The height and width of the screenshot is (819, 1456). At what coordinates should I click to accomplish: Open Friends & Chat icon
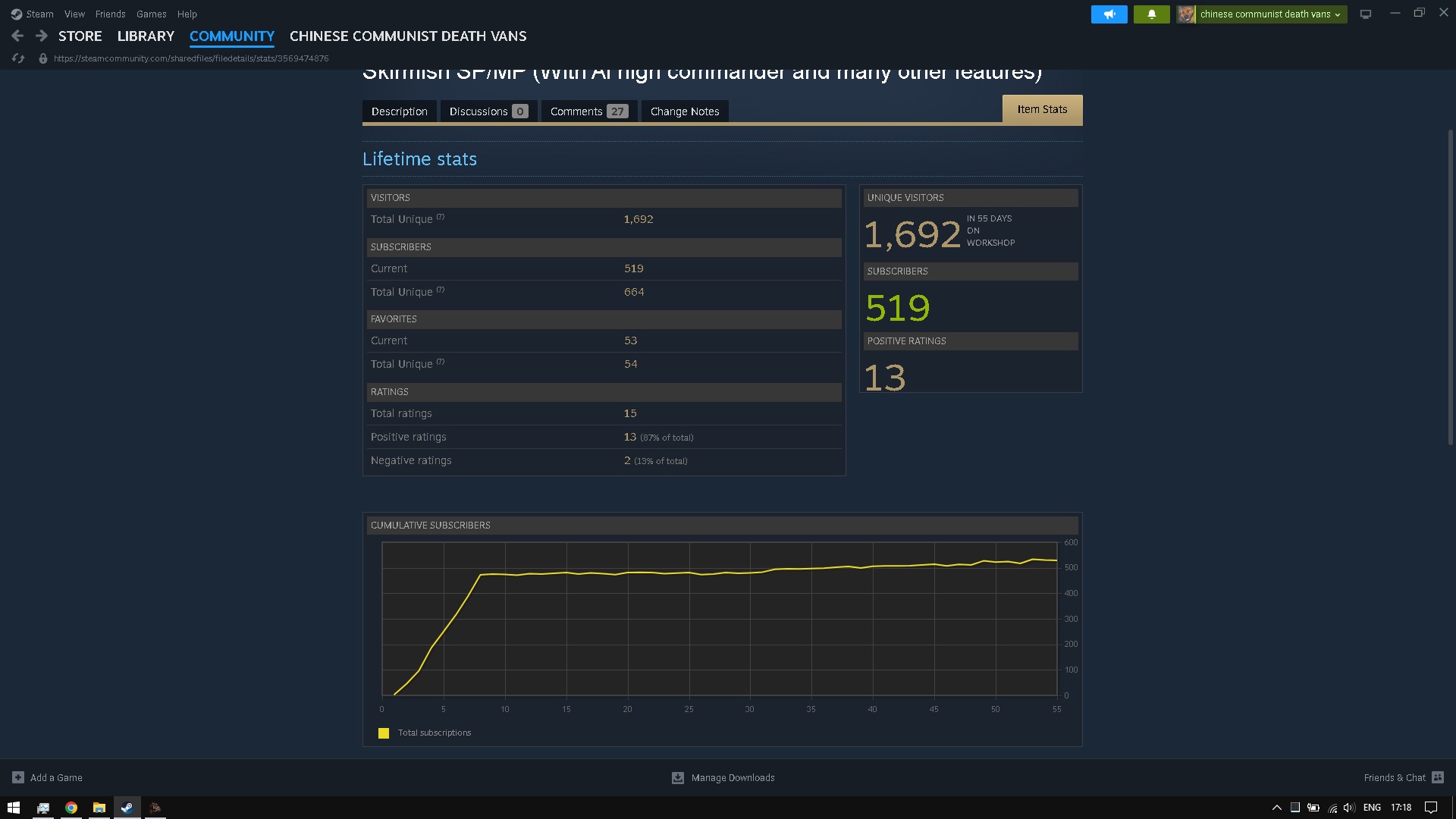point(1438,777)
